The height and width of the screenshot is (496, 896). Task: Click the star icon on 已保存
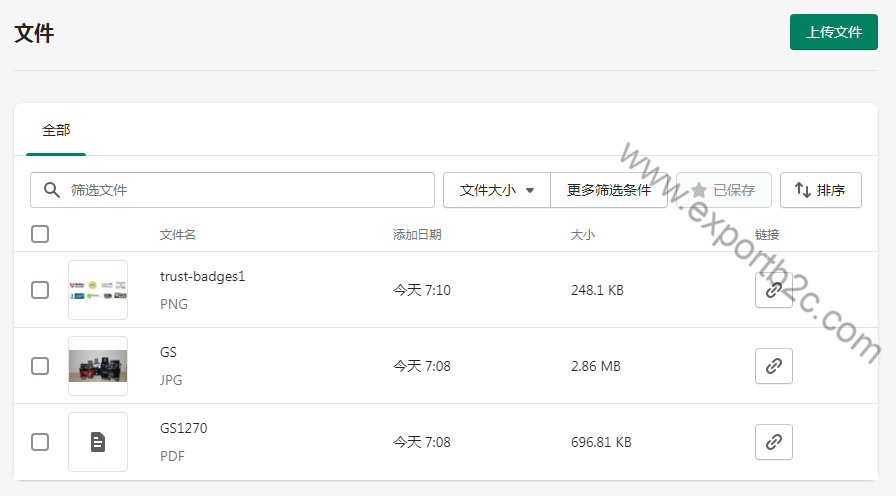point(699,190)
